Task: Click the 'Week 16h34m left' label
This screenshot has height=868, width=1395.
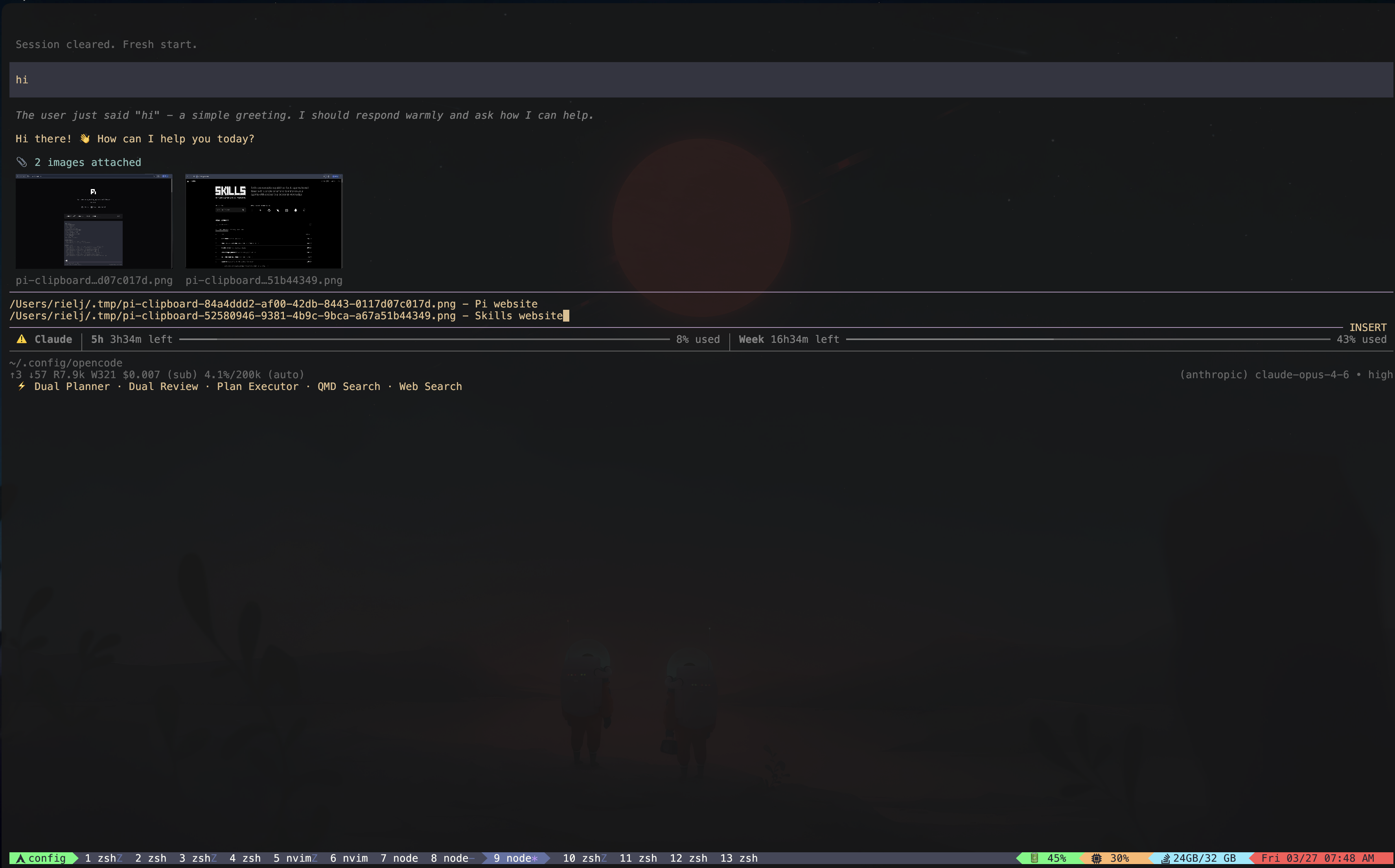Action: (x=789, y=339)
